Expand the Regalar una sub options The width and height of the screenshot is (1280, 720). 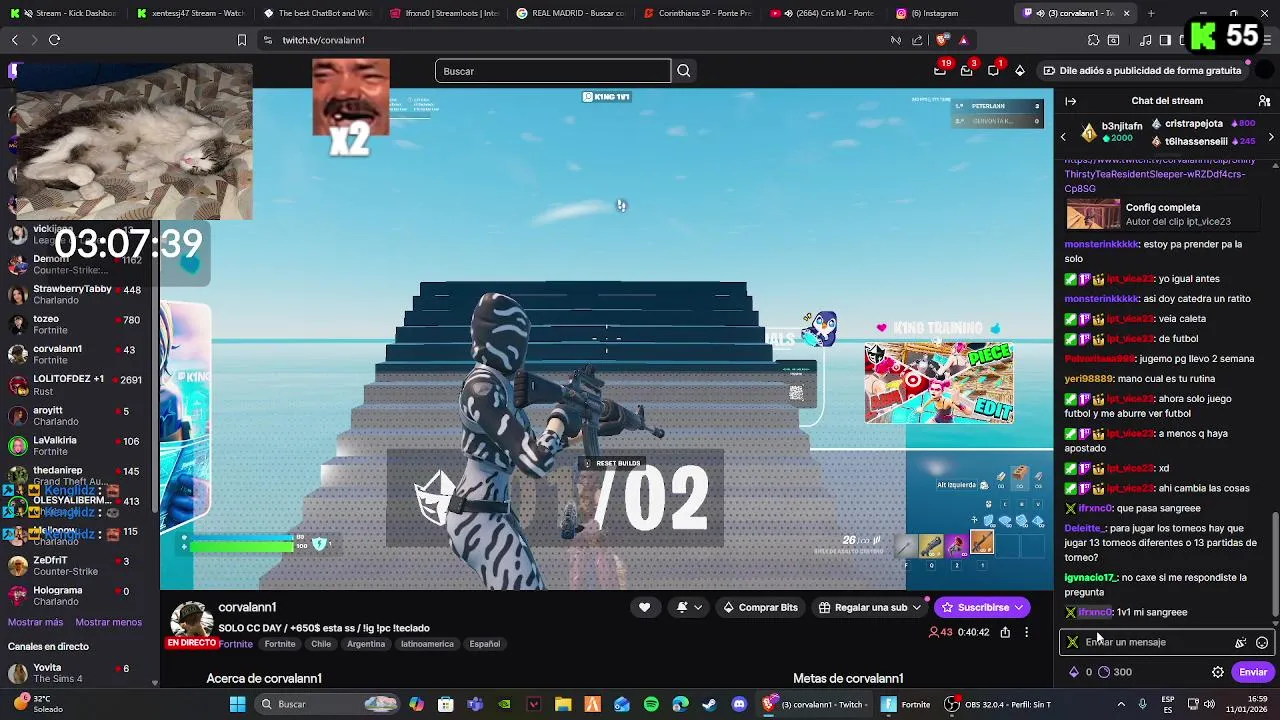coord(916,607)
